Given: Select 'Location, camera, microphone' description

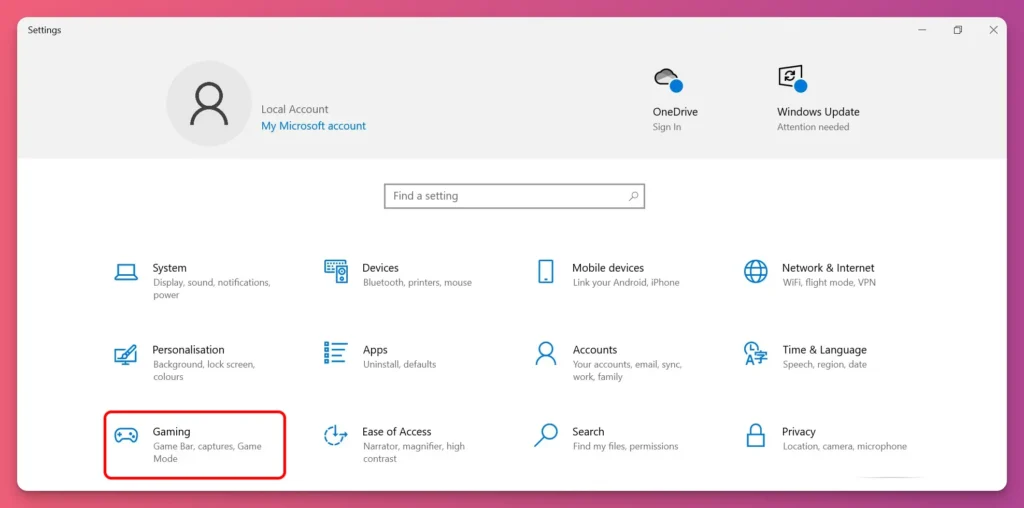Looking at the screenshot, I should [x=844, y=447].
